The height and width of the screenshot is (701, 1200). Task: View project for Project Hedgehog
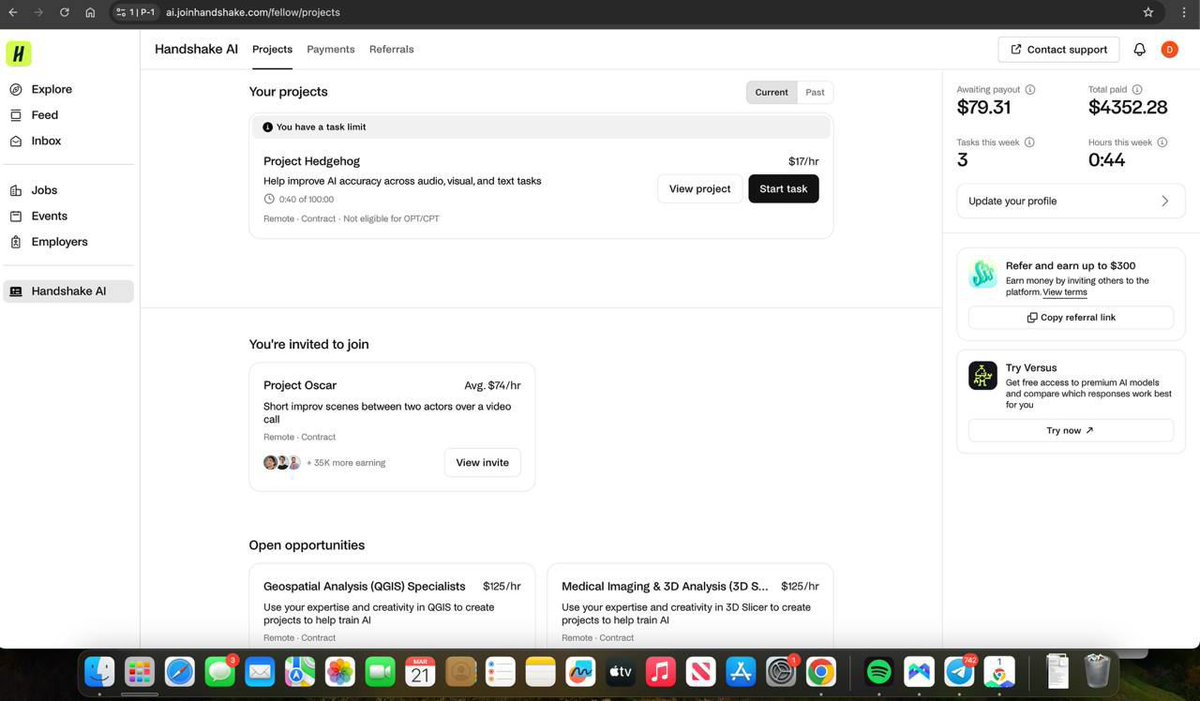pos(700,189)
